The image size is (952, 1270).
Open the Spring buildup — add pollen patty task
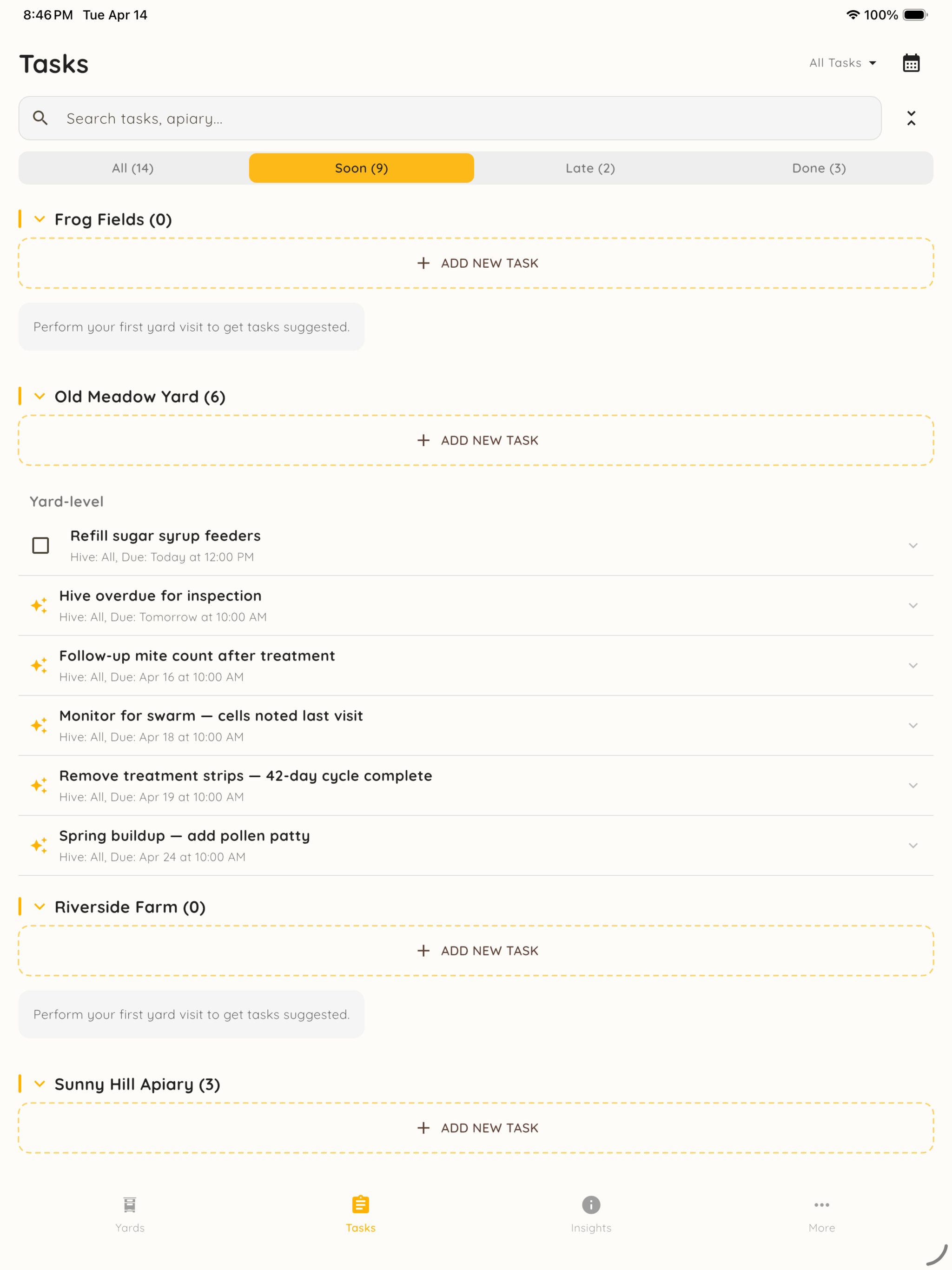point(476,846)
